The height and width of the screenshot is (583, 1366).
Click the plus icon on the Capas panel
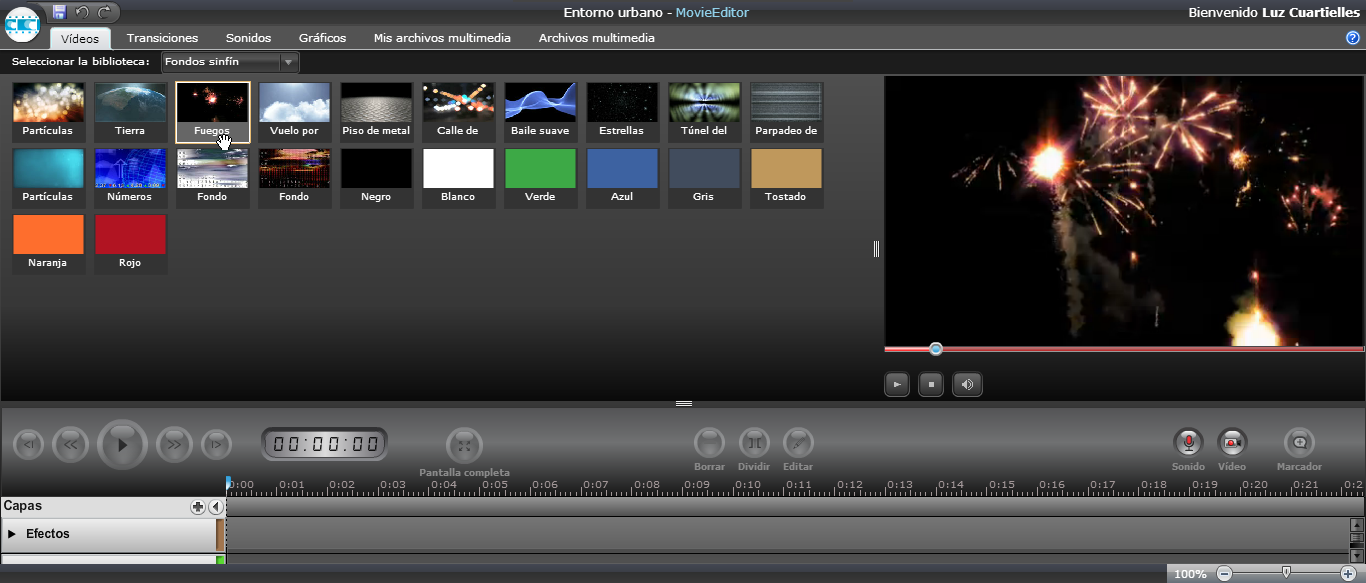(198, 506)
